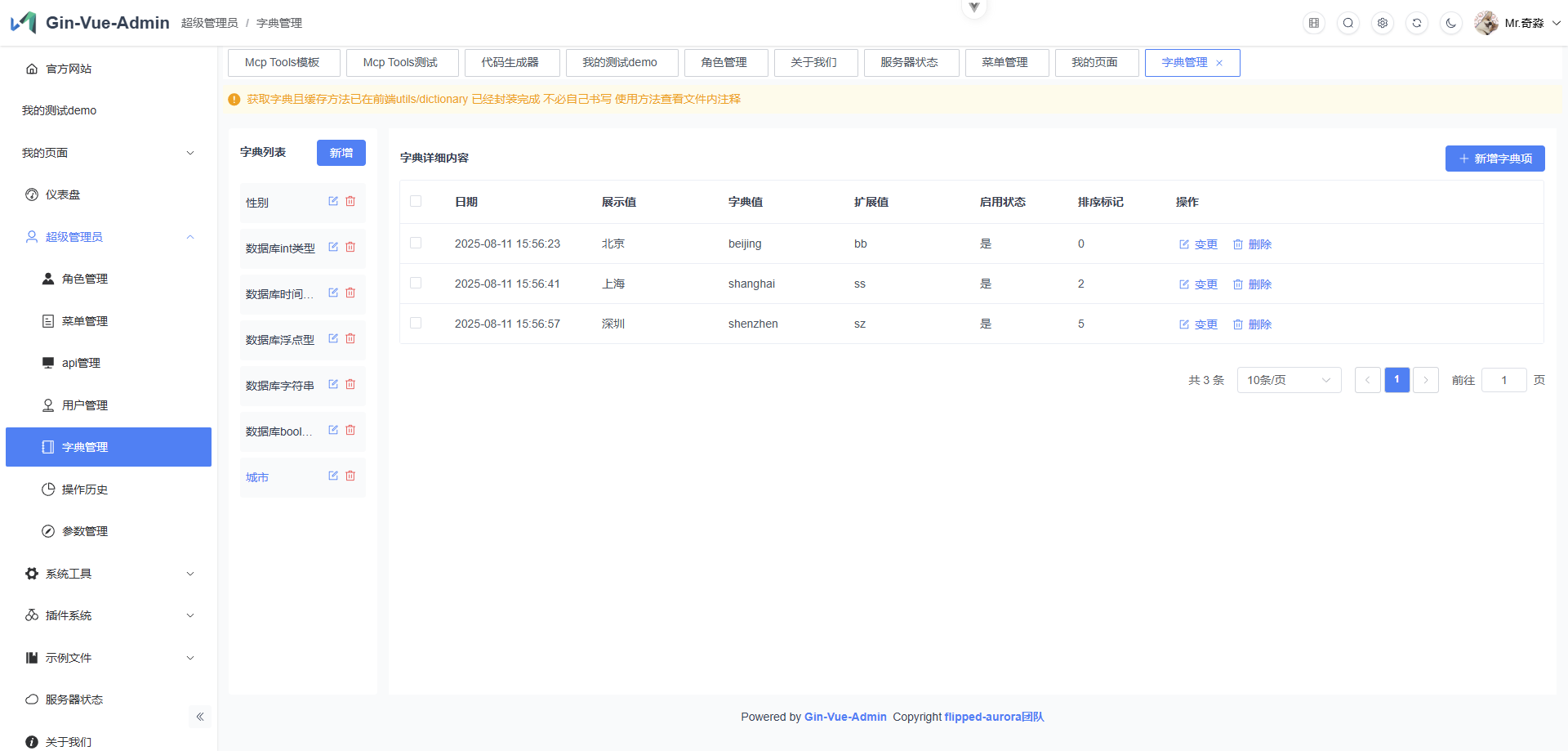The width and height of the screenshot is (1568, 751).
Task: Delete the 数据库int类型 dictionary
Action: pyautogui.click(x=350, y=247)
